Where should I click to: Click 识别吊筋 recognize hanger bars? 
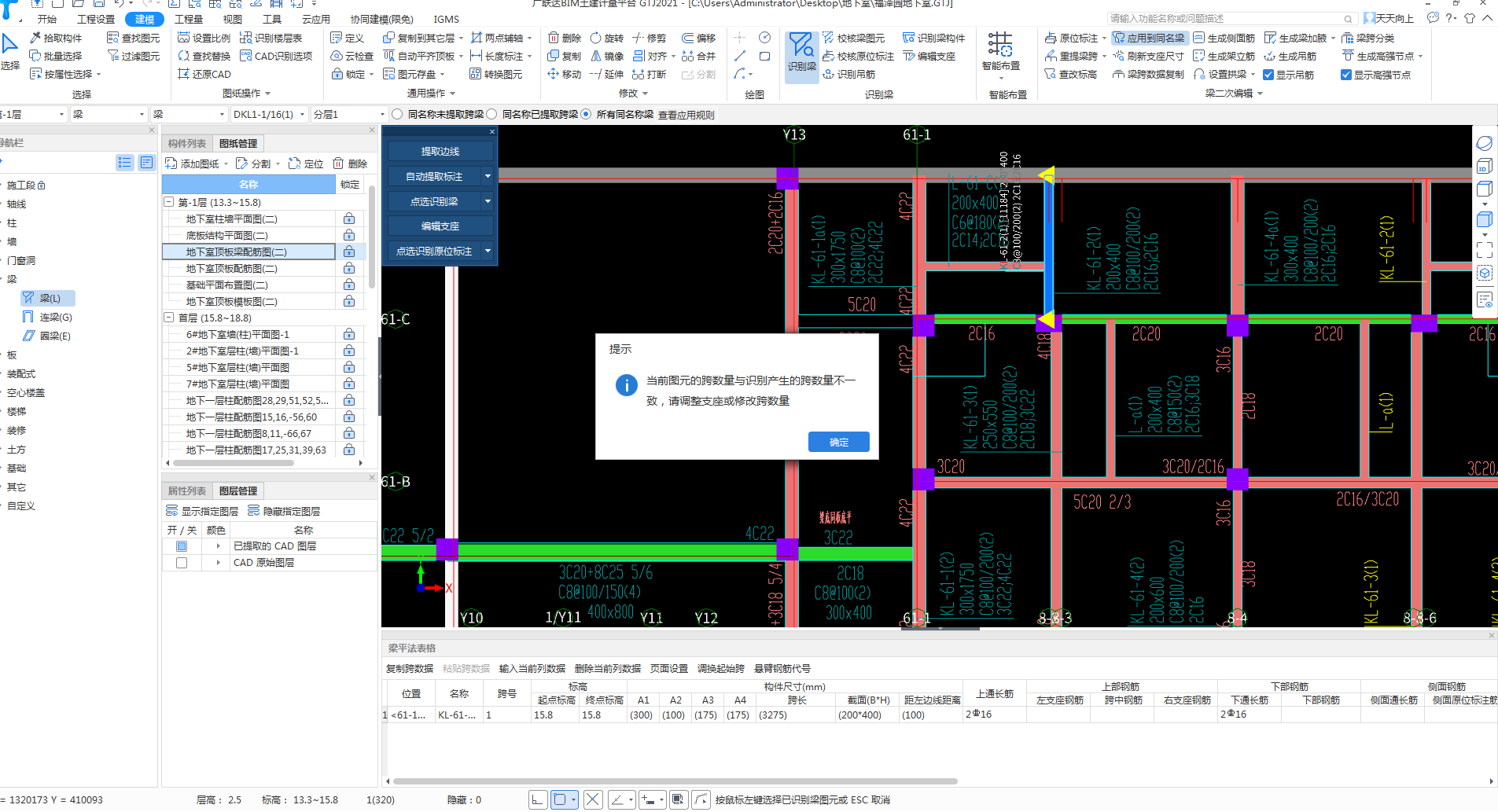coord(848,74)
